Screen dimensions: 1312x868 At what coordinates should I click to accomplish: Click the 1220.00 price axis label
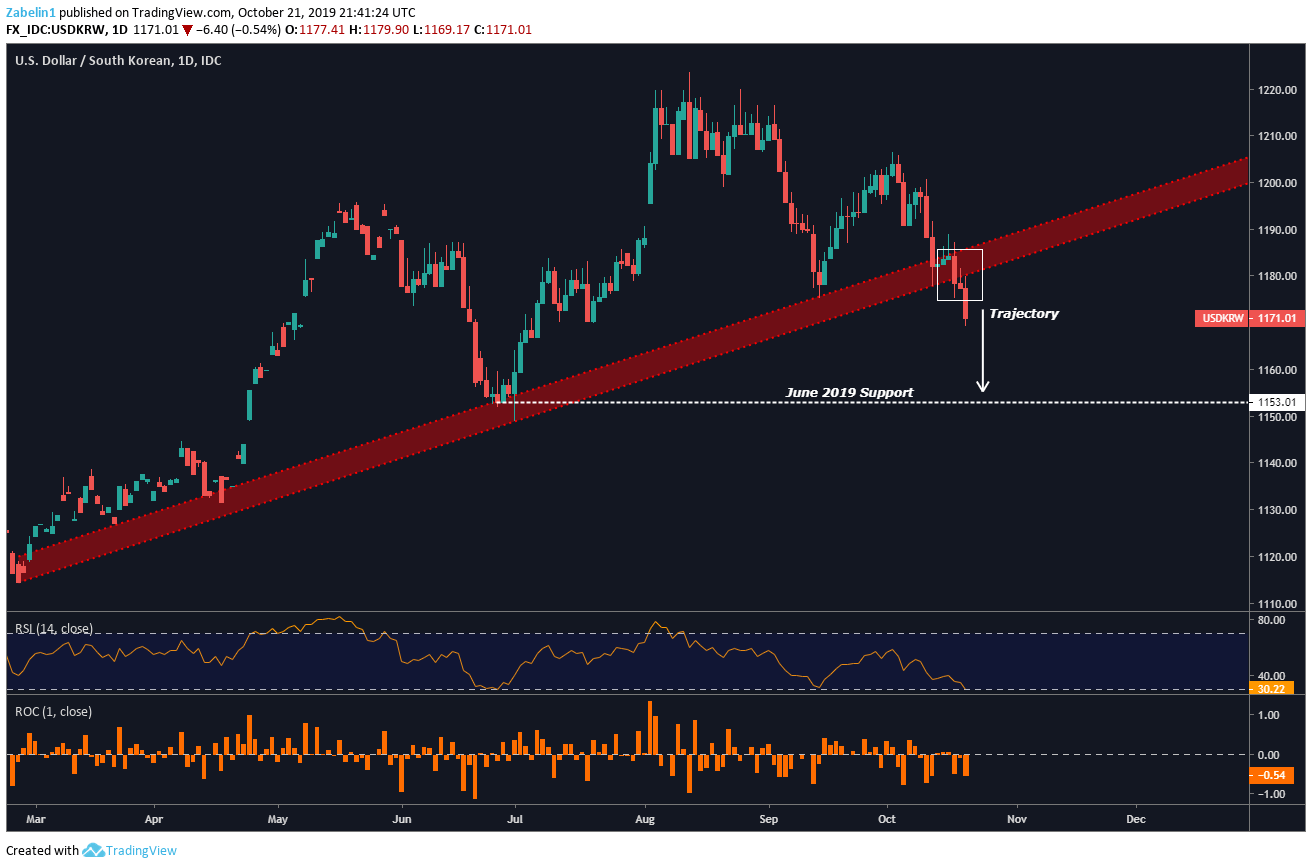pyautogui.click(x=1278, y=89)
